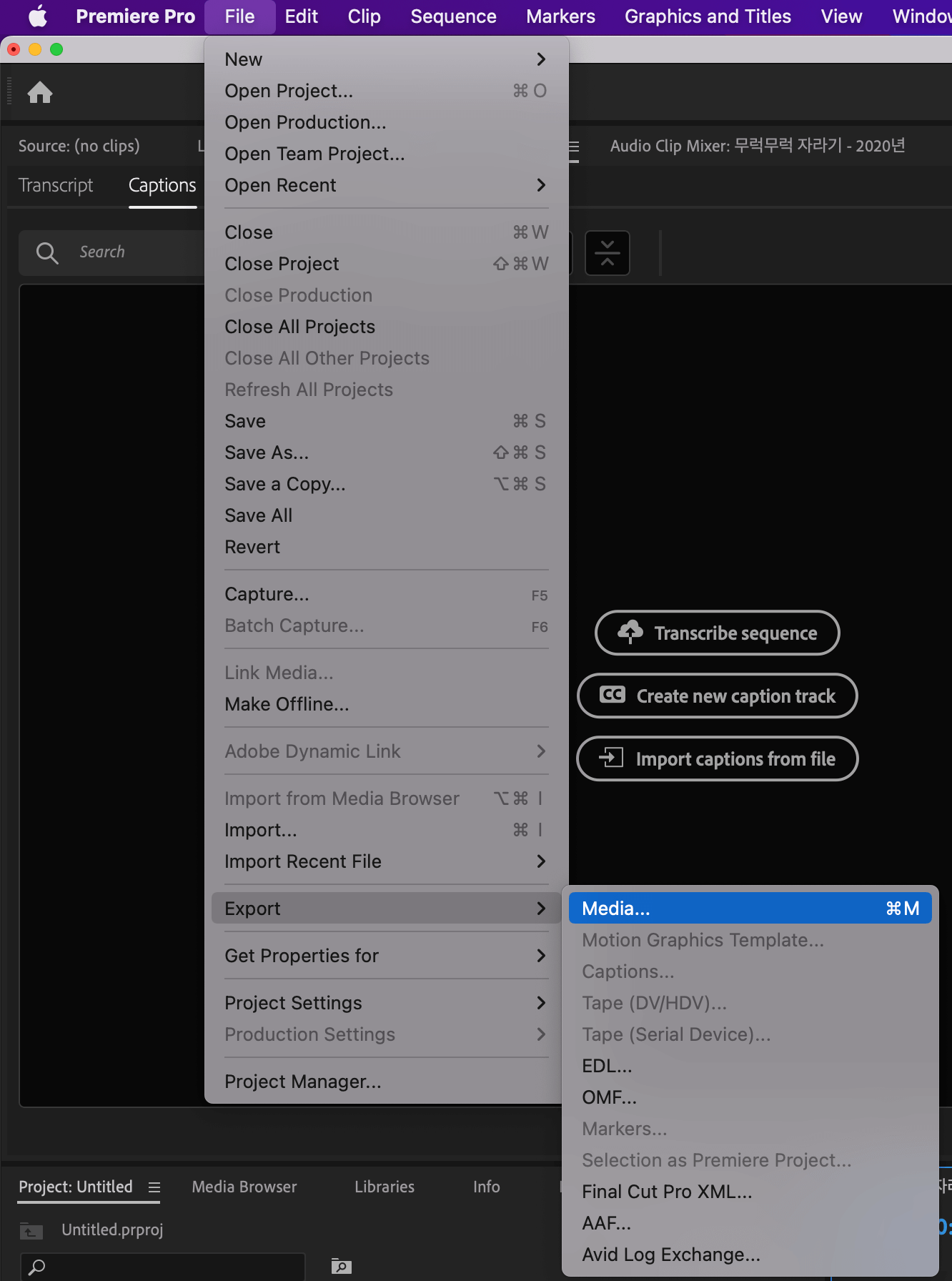Open Premiere Pro application menu
This screenshot has width=952, height=1281.
135,16
